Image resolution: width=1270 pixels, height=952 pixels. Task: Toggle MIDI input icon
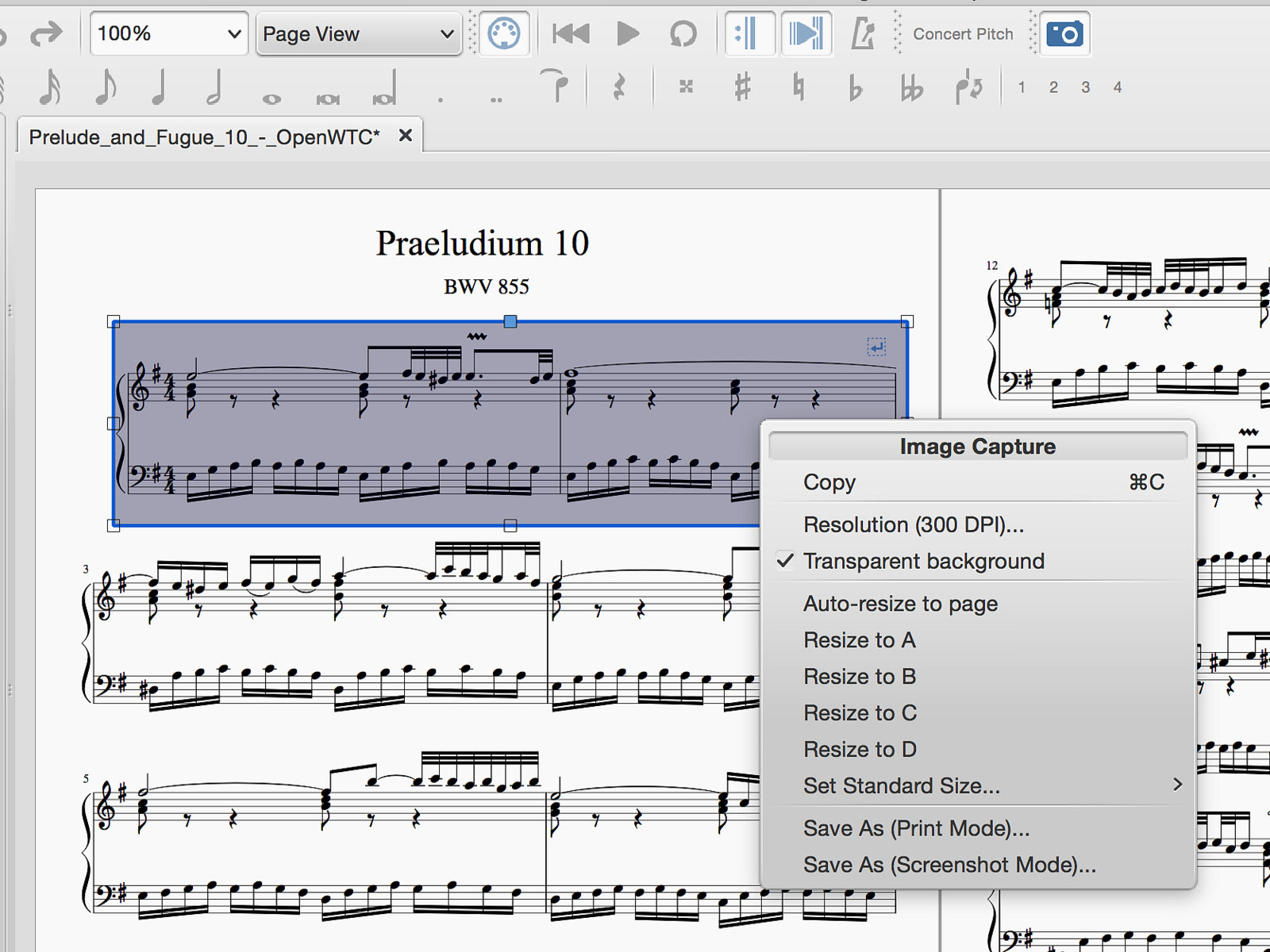point(504,34)
